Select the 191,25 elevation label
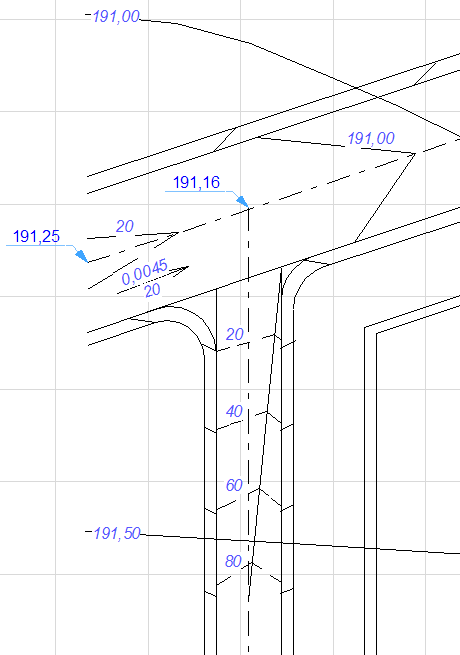Screen dimensions: 460x655 [36, 236]
